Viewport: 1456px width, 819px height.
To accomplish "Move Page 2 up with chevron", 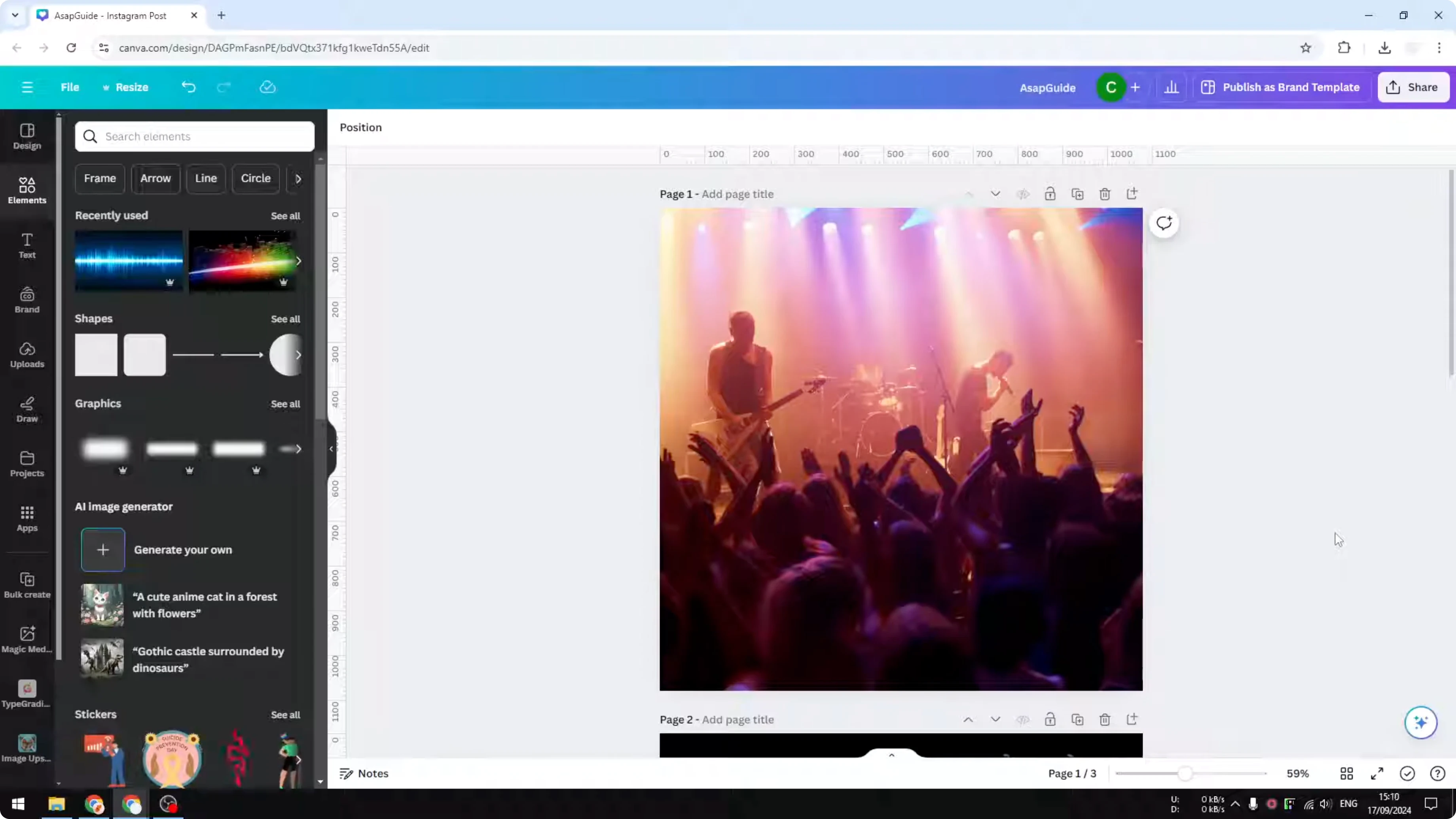I will (968, 720).
